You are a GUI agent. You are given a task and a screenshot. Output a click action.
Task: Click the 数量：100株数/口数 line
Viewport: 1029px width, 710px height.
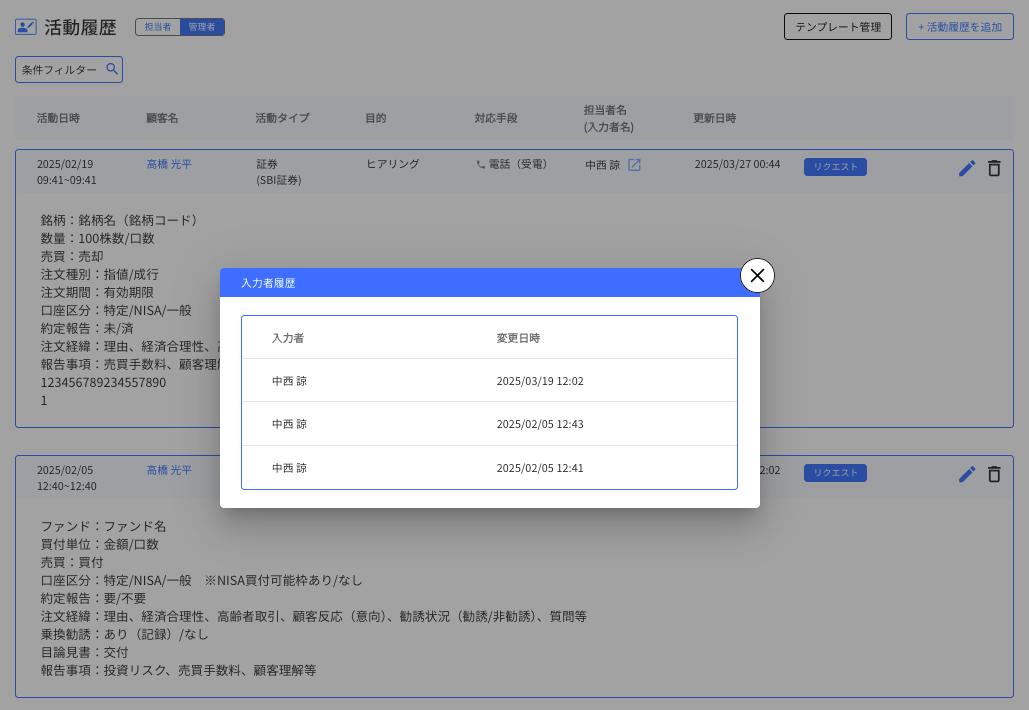97,238
